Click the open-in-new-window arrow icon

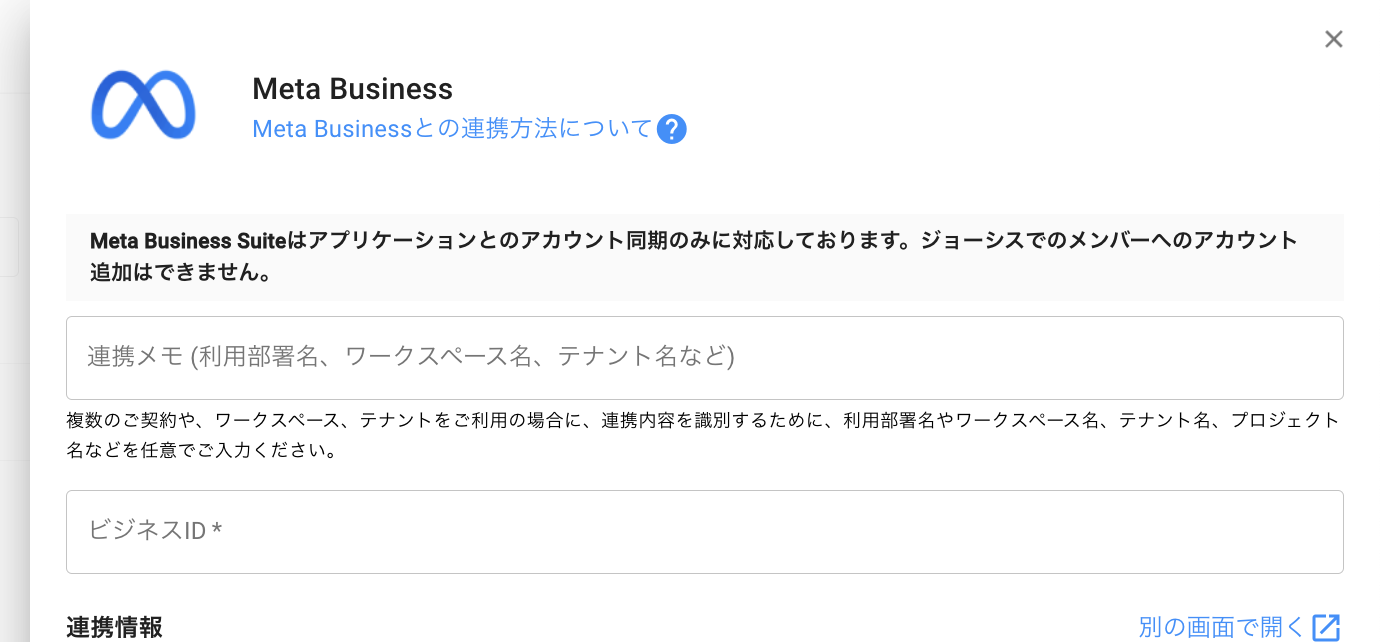coord(1325,627)
